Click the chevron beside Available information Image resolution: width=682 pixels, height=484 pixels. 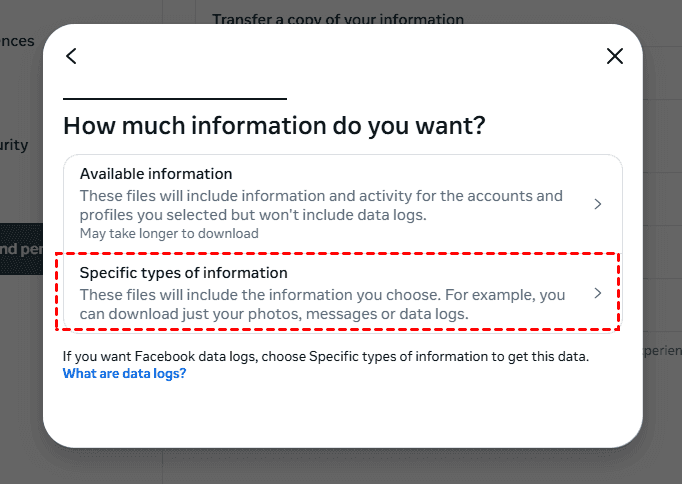pos(598,204)
